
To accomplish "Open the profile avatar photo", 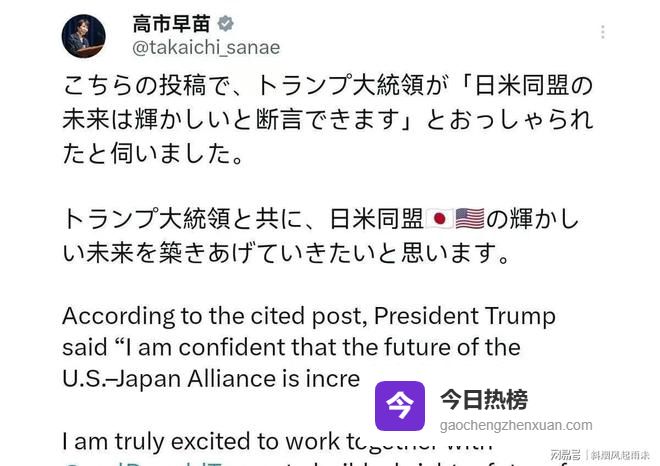I will (x=84, y=36).
